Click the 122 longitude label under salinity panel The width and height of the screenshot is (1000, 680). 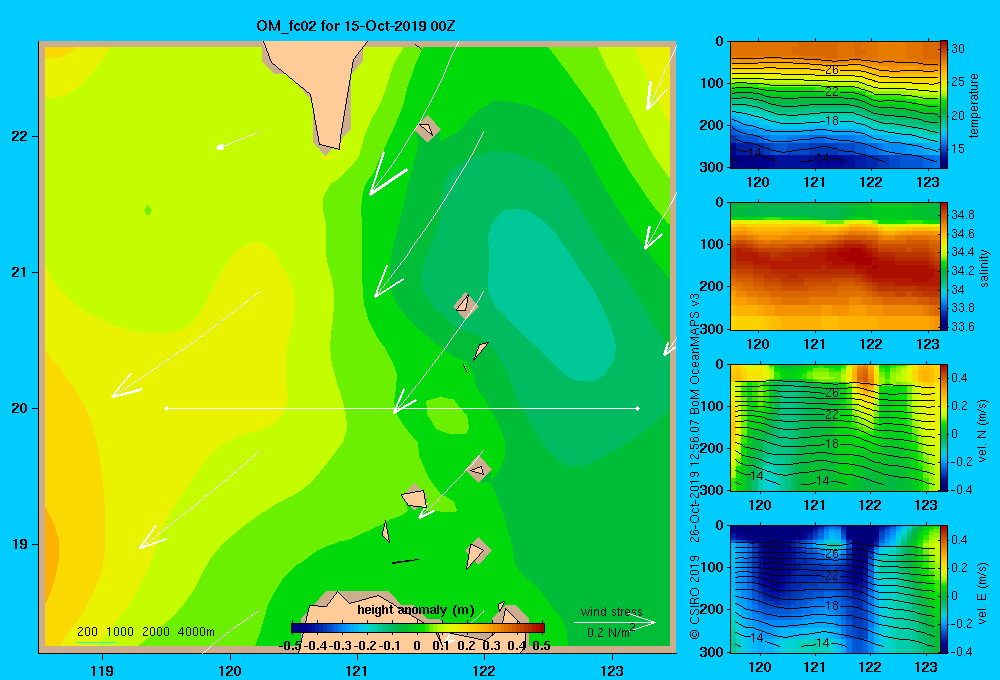point(871,344)
